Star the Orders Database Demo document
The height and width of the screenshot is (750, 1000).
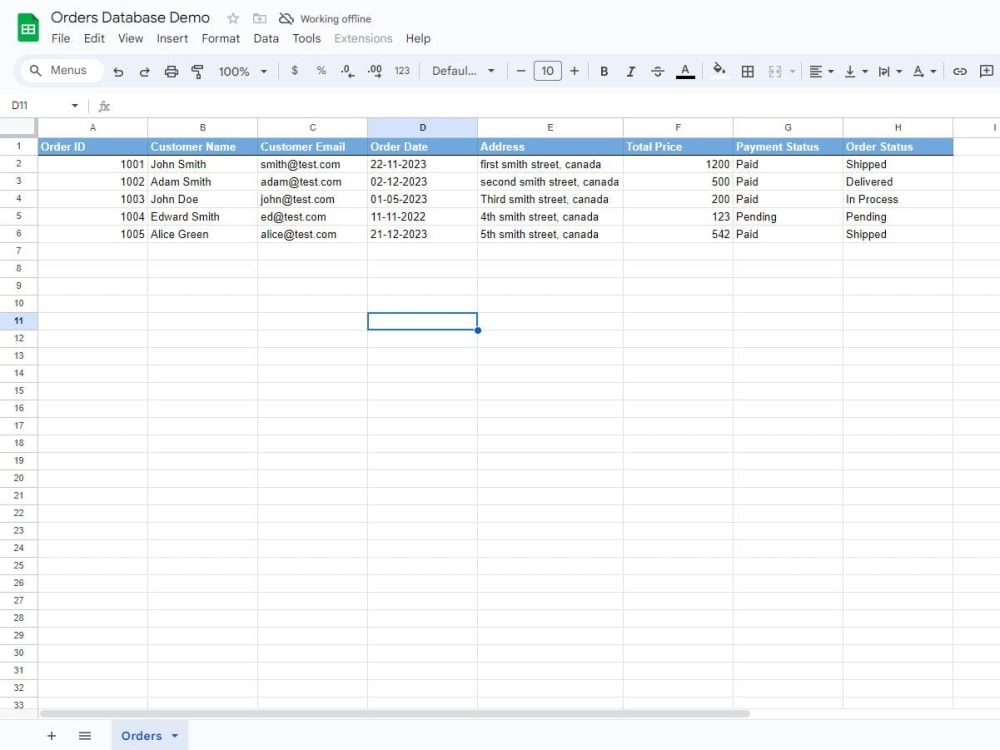tap(233, 18)
